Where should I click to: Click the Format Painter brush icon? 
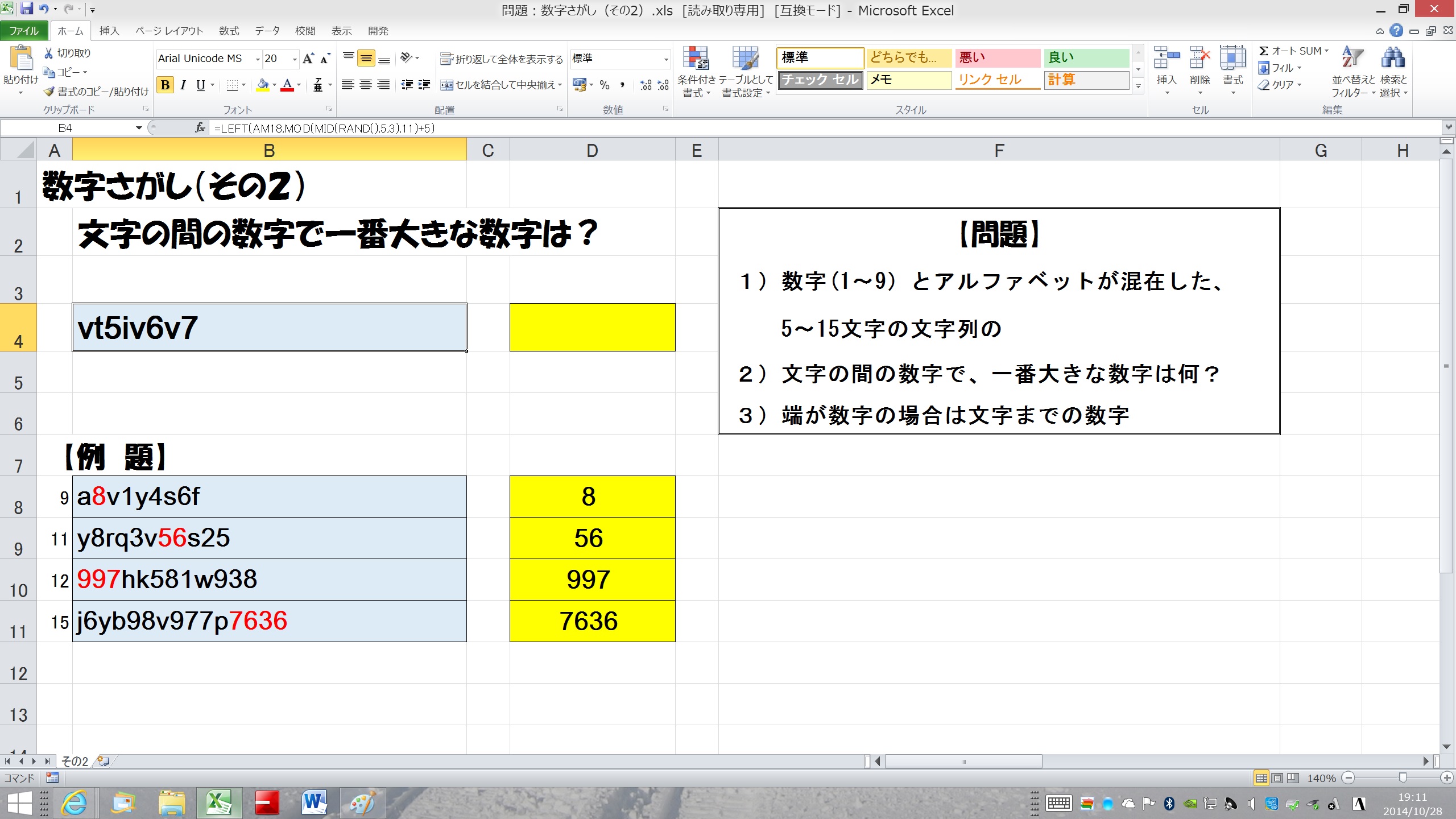click(x=49, y=92)
